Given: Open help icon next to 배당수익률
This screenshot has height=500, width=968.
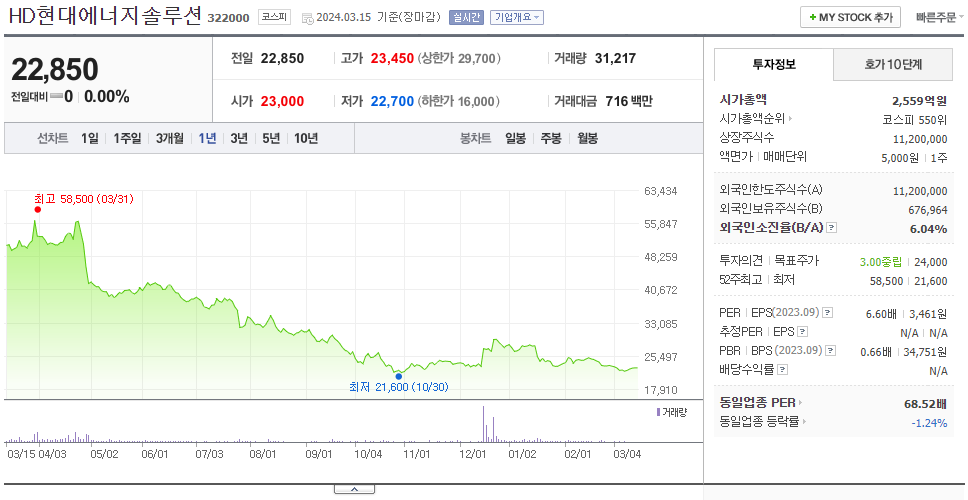Looking at the screenshot, I should (x=782, y=370).
